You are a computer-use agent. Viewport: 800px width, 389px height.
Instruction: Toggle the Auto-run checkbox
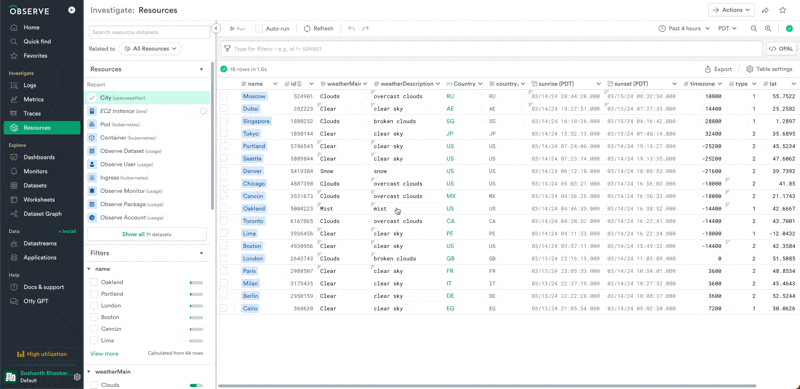[x=259, y=29]
